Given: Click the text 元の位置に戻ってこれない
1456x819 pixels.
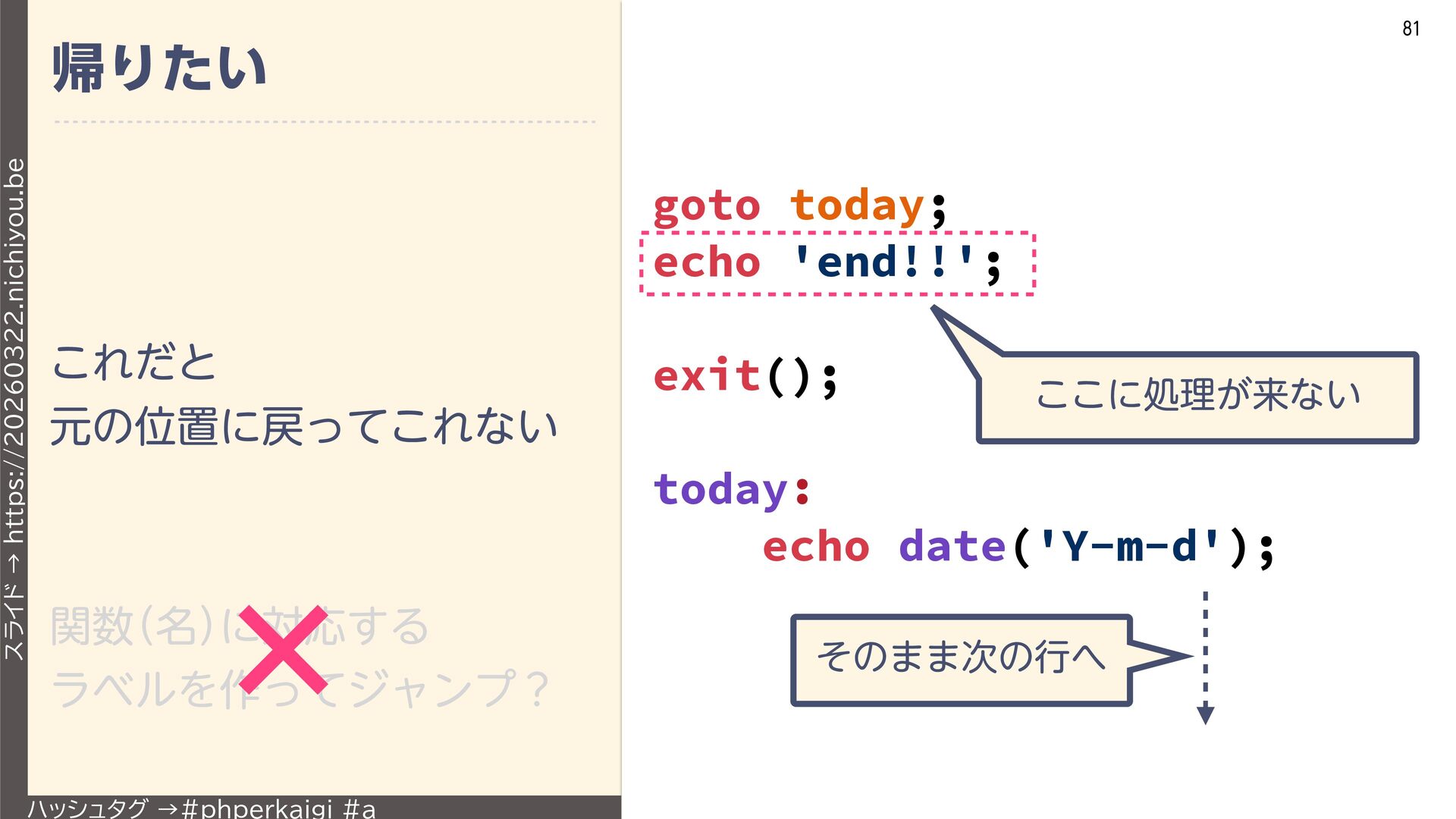Looking at the screenshot, I should pos(303,426).
